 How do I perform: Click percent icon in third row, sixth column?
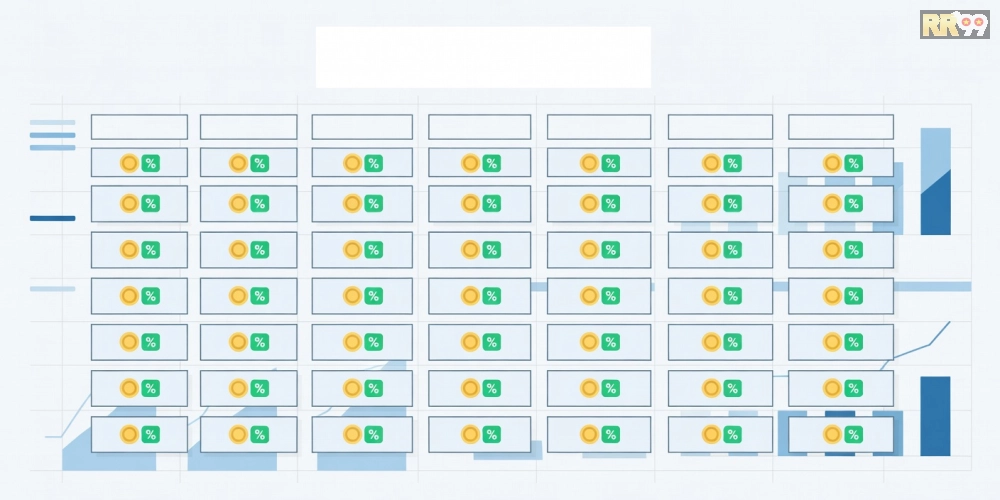[x=733, y=250]
